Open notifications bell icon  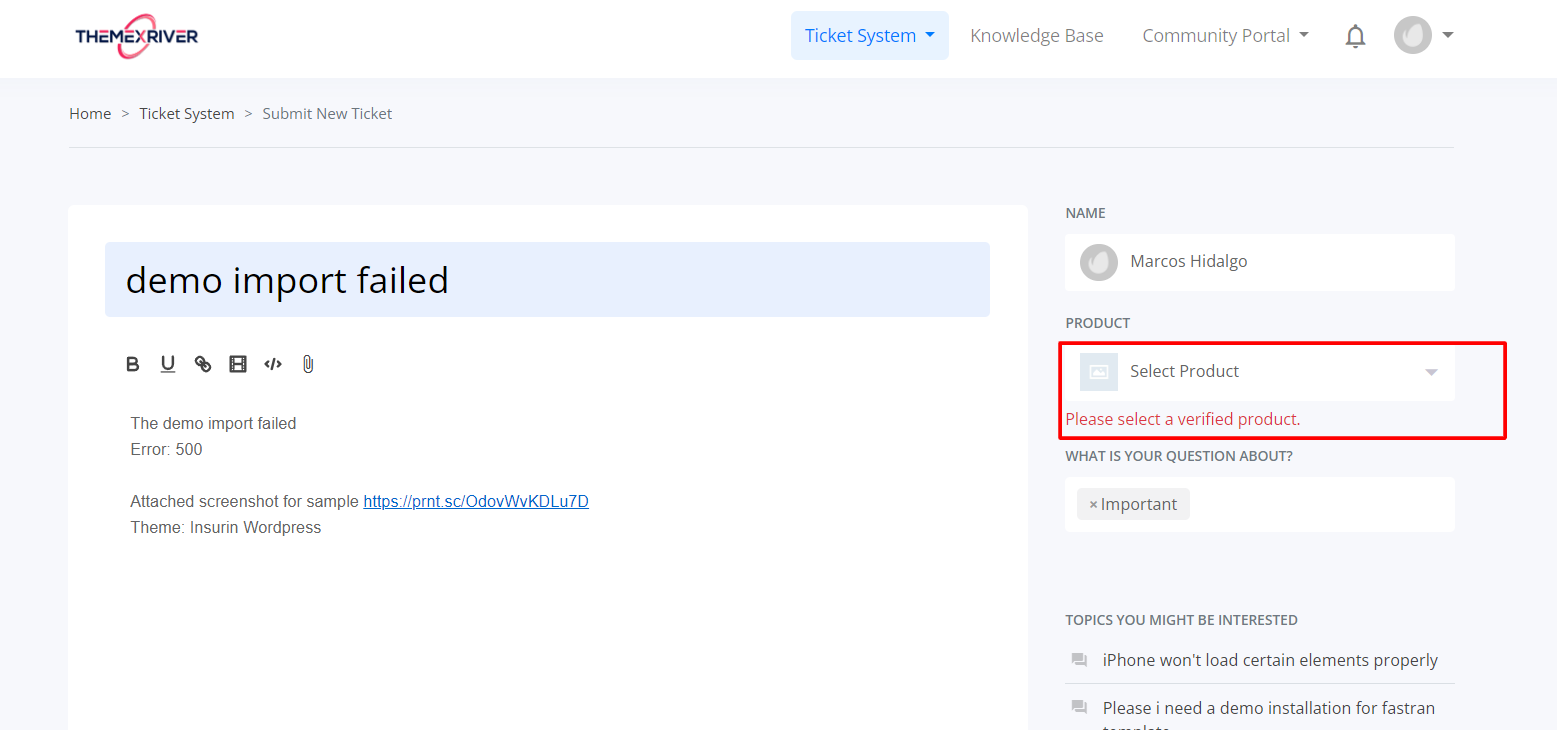(1355, 37)
